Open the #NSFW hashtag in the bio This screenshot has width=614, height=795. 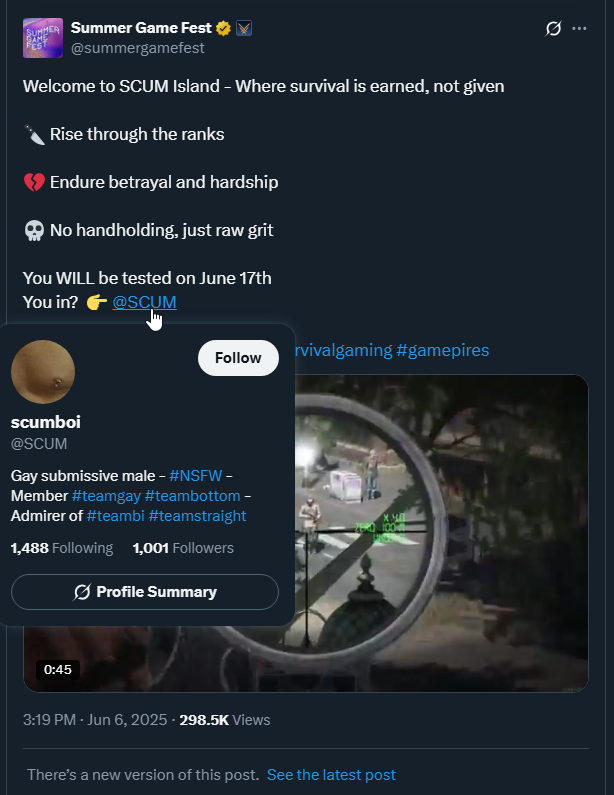[x=194, y=476]
